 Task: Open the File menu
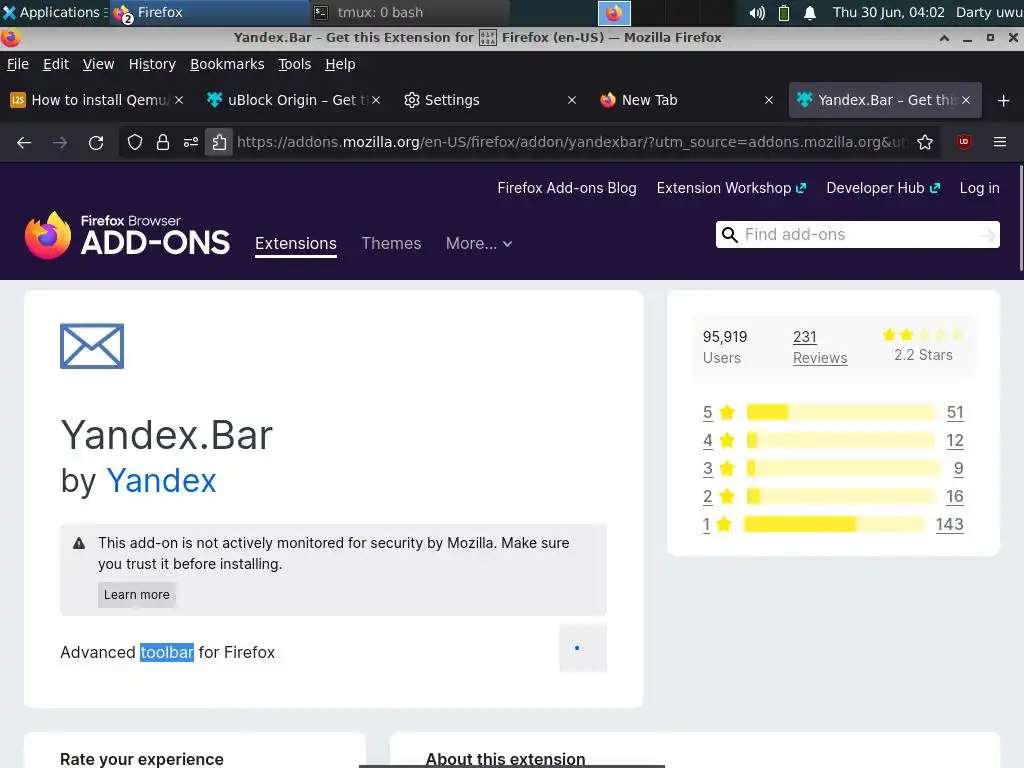(x=18, y=64)
